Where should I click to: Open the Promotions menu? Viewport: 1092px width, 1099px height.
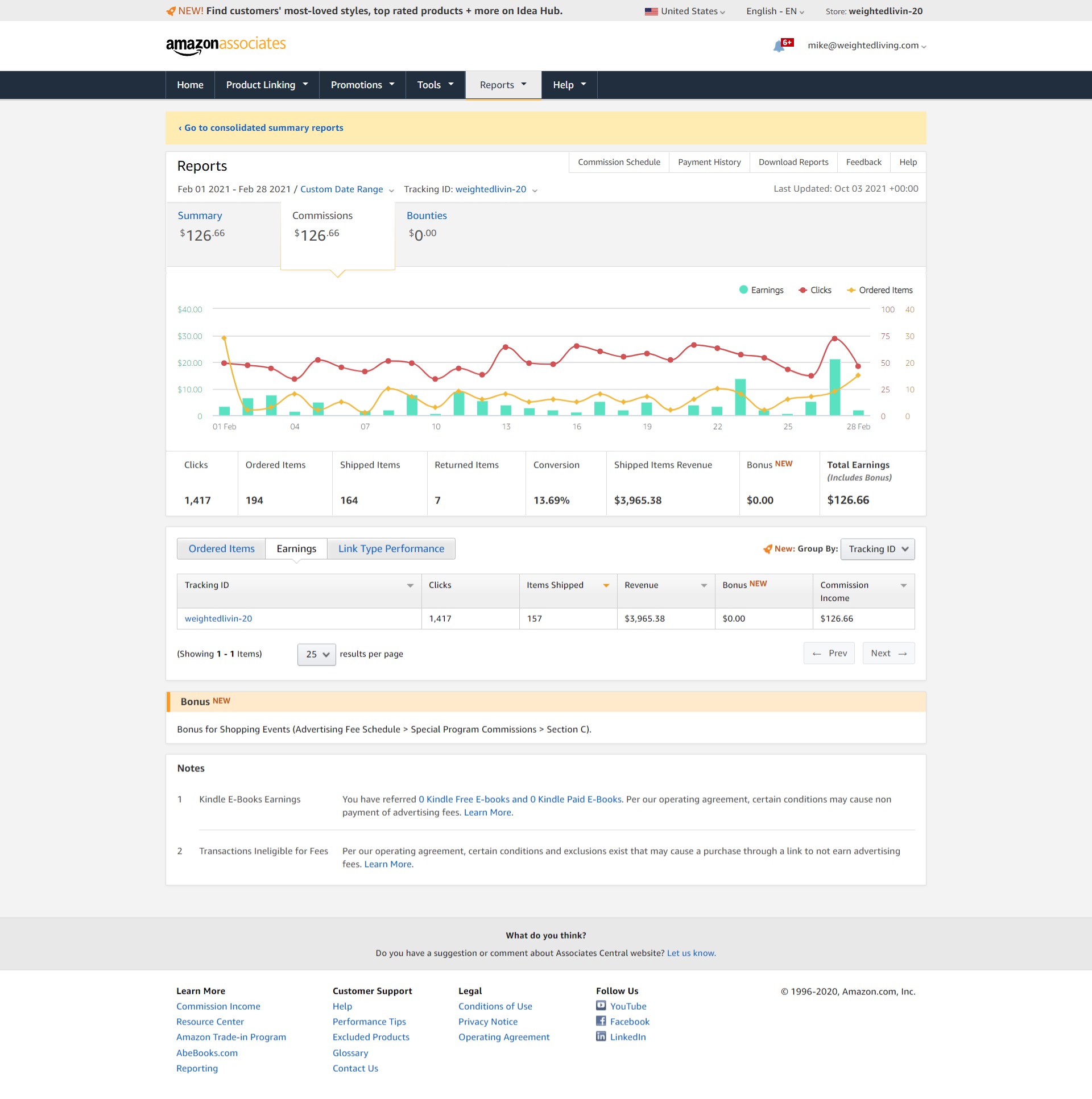tap(362, 85)
